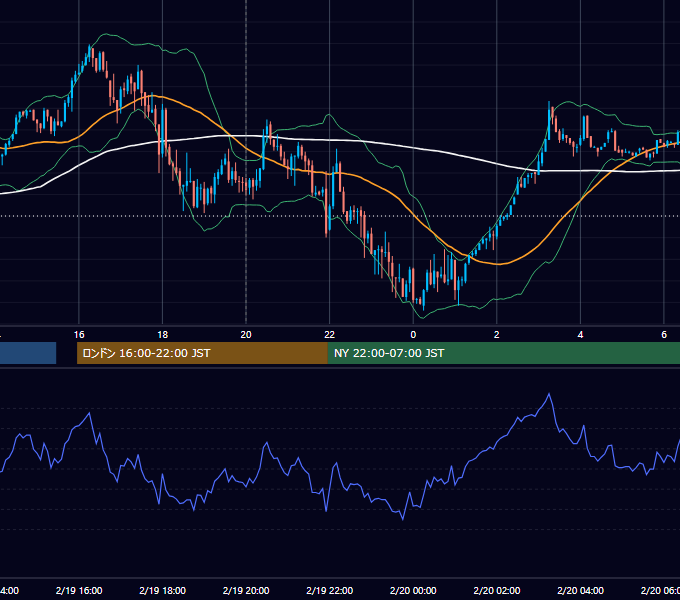Click the 4 hour label on price chart axis

coord(580,335)
